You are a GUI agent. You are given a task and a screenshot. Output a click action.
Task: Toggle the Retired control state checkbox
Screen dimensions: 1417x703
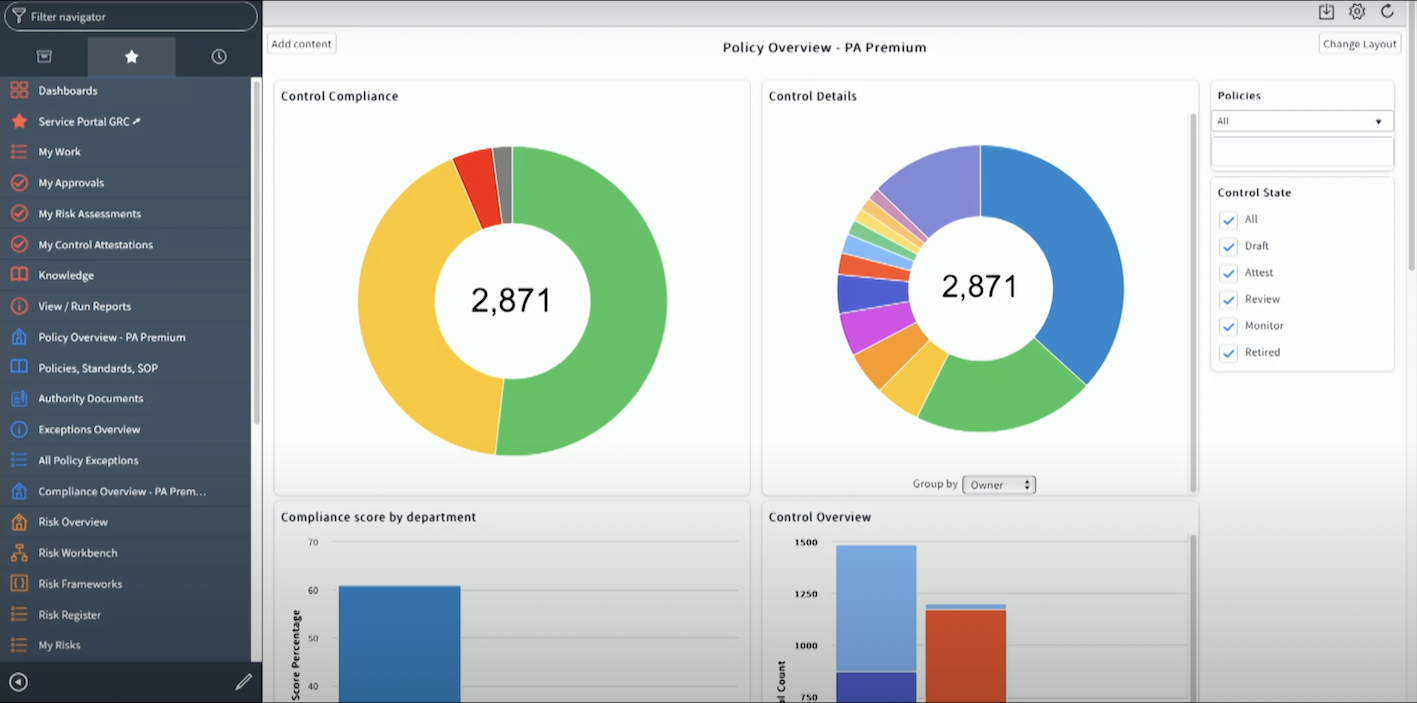[x=1229, y=353]
